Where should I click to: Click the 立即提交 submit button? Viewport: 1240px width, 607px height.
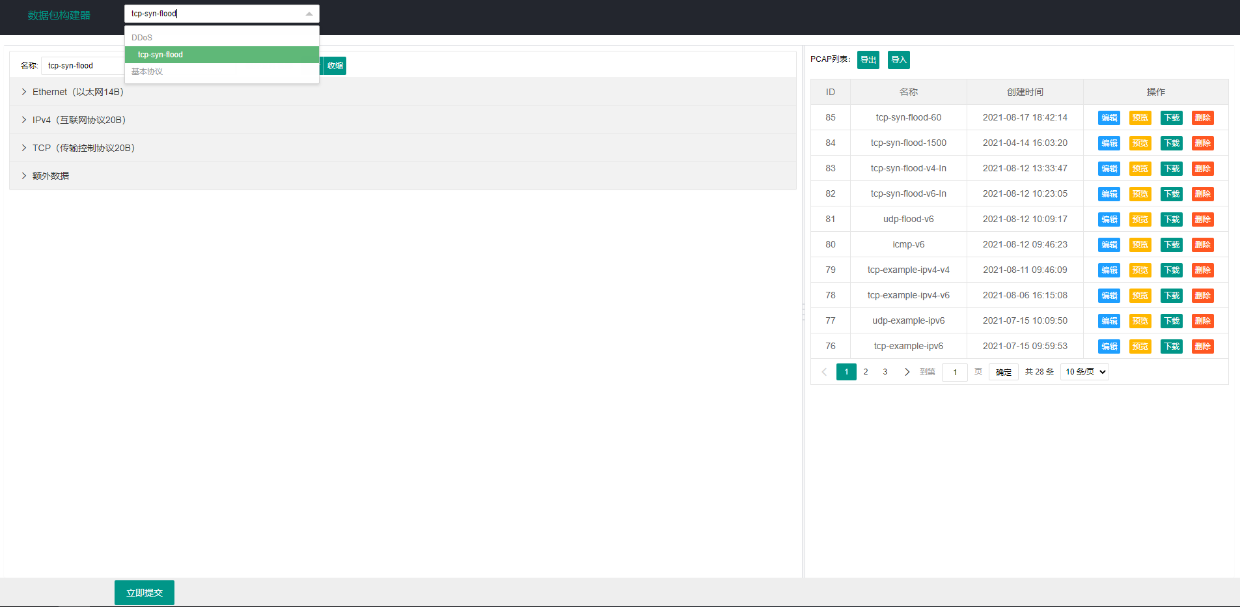(145, 592)
